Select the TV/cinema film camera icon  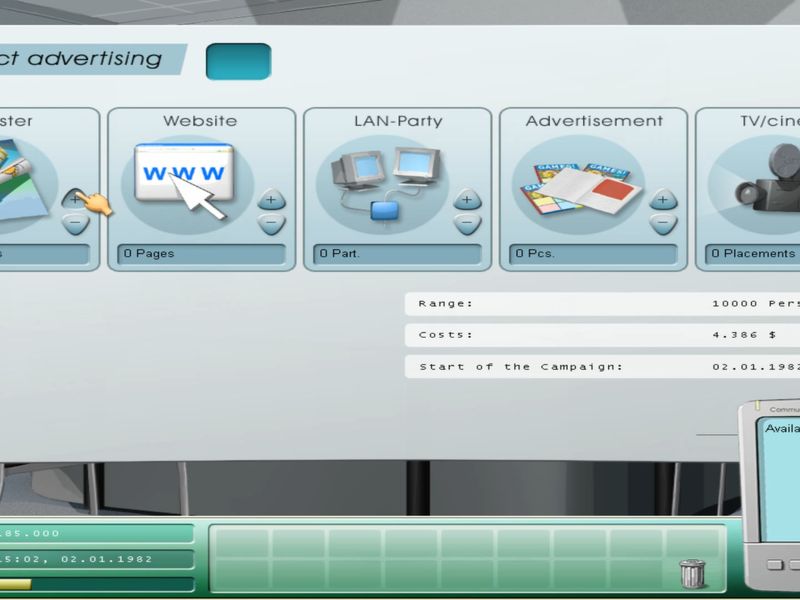[x=768, y=179]
